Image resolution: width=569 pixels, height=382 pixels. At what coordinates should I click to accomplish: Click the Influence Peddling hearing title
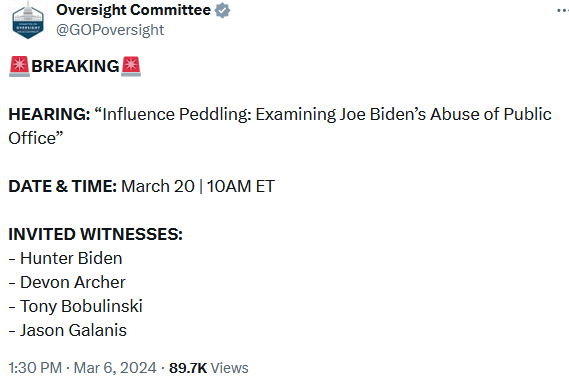[280, 126]
